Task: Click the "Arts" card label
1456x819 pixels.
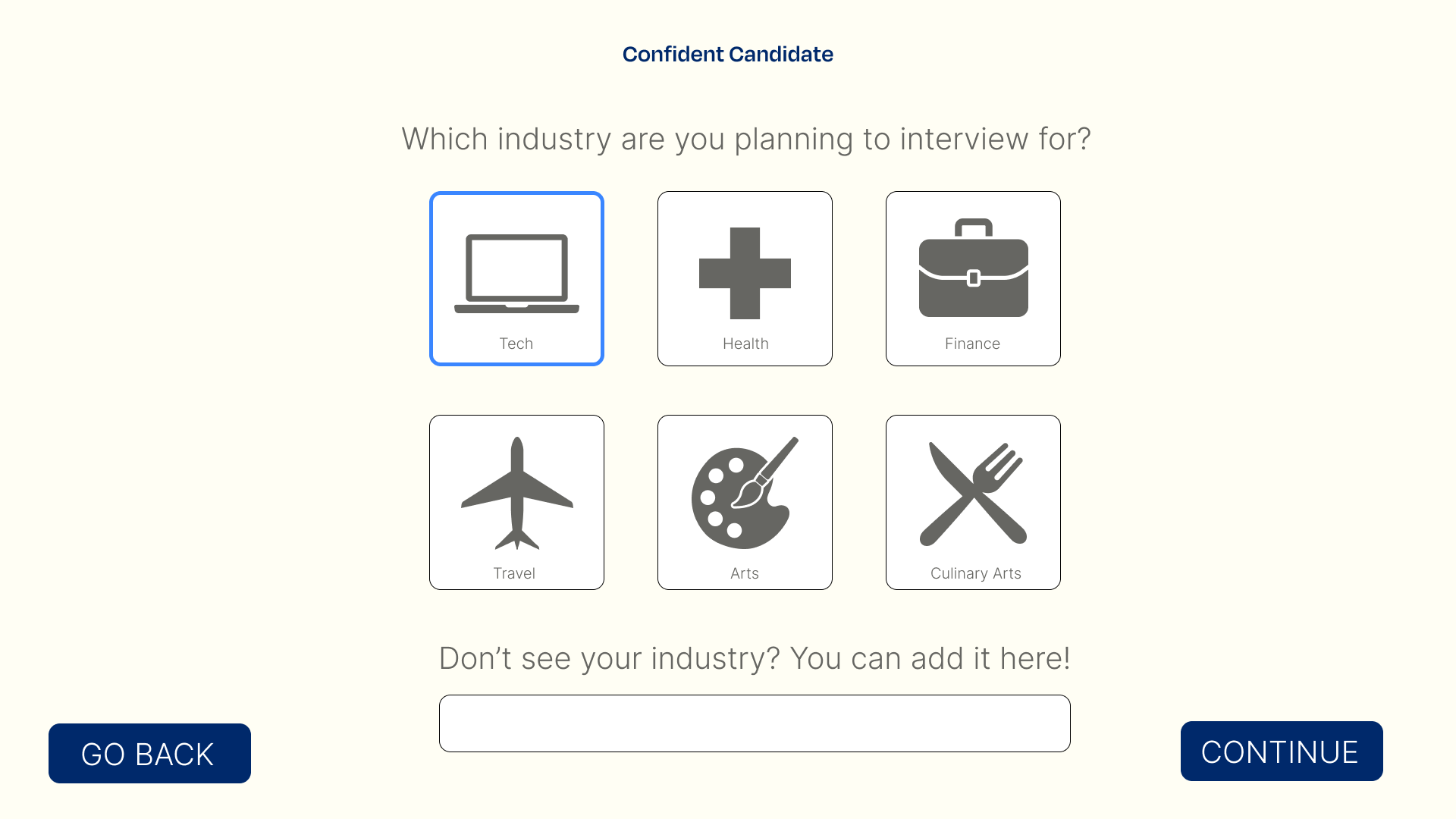Action: pos(745,573)
